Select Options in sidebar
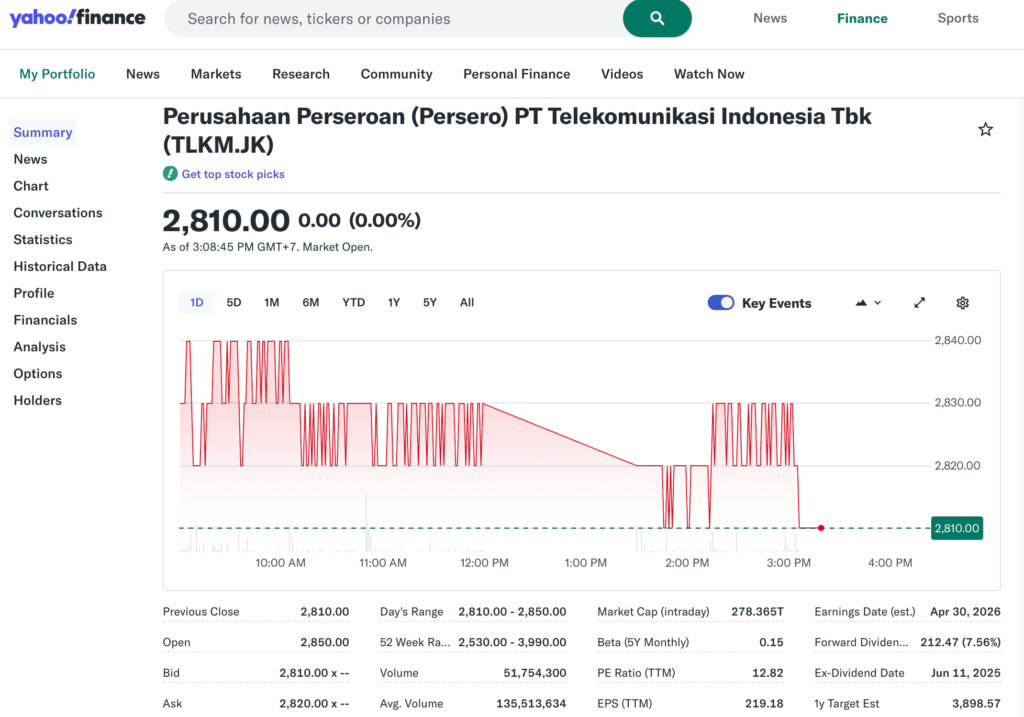The width and height of the screenshot is (1024, 717). [x=38, y=373]
